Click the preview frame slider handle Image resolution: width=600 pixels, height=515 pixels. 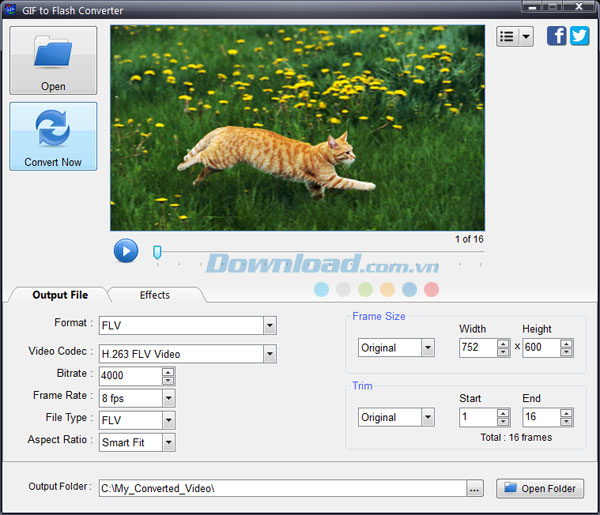pyautogui.click(x=157, y=253)
